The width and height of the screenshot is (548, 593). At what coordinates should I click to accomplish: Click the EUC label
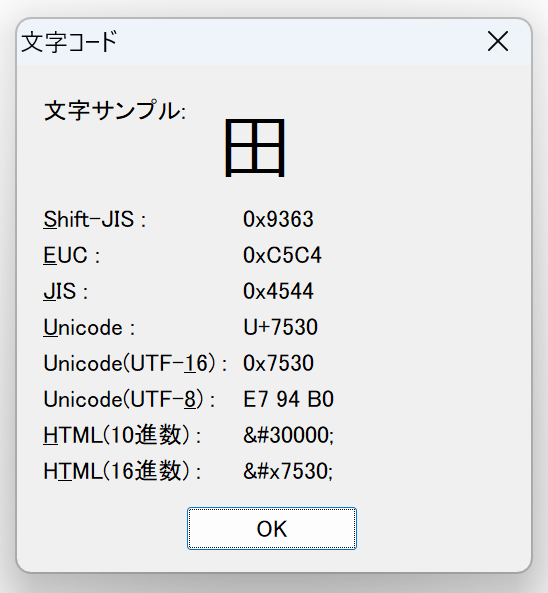[71, 255]
